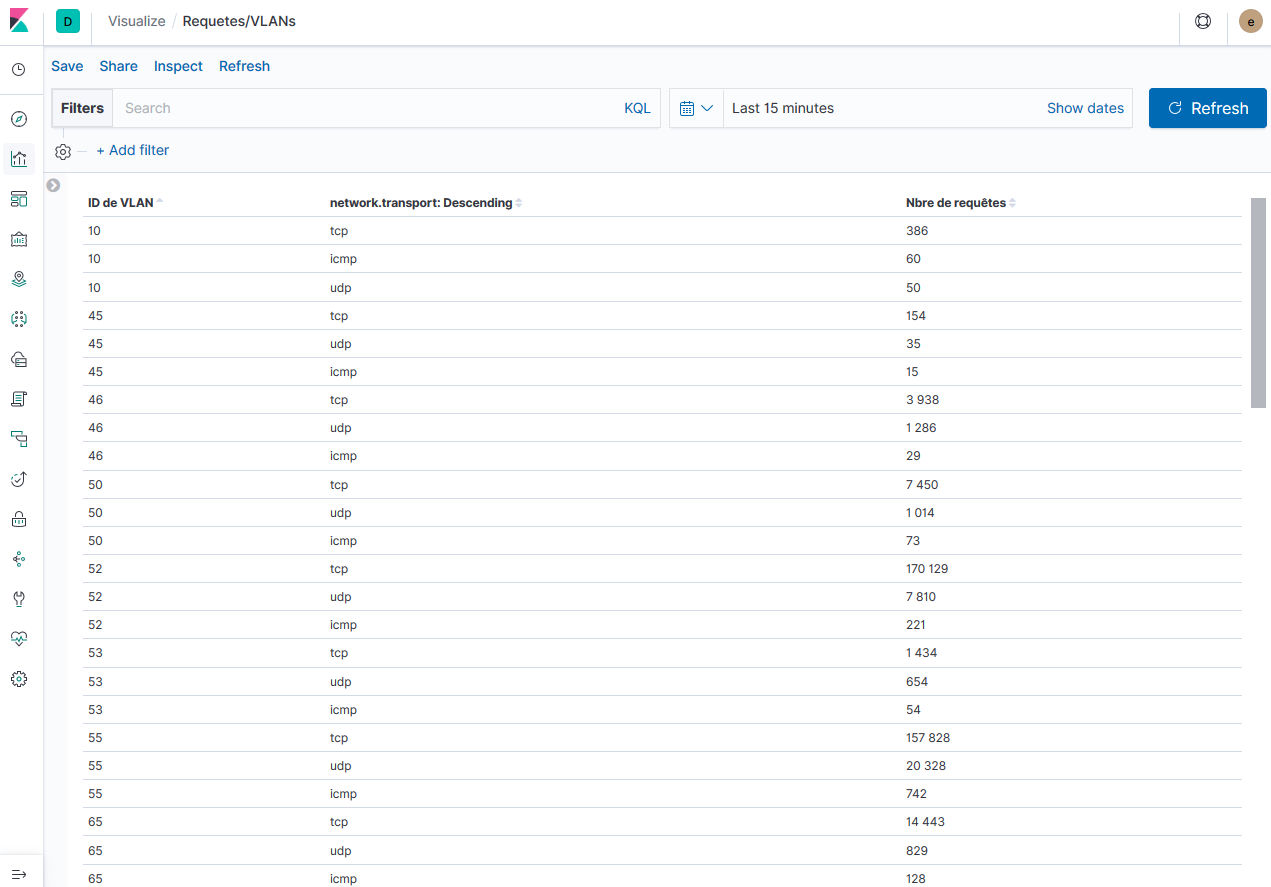Open the Canvas sidebar icon

19,239
